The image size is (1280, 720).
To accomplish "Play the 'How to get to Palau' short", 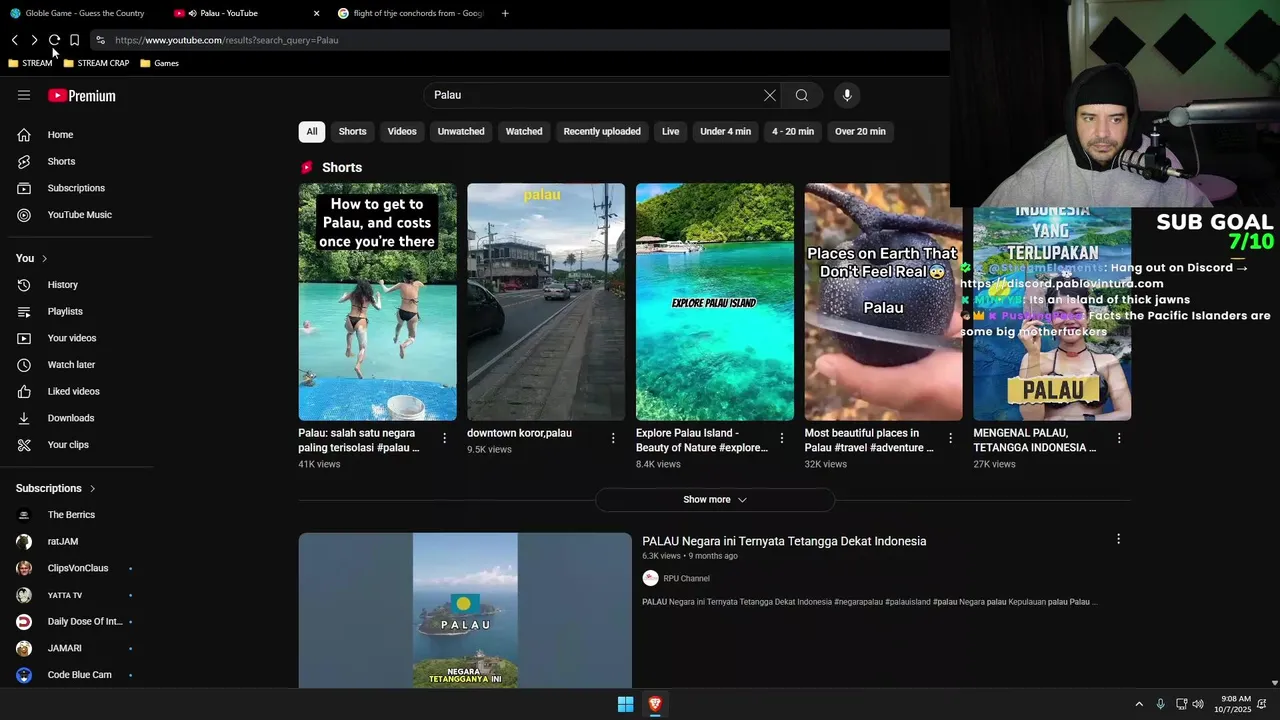I will [x=377, y=302].
